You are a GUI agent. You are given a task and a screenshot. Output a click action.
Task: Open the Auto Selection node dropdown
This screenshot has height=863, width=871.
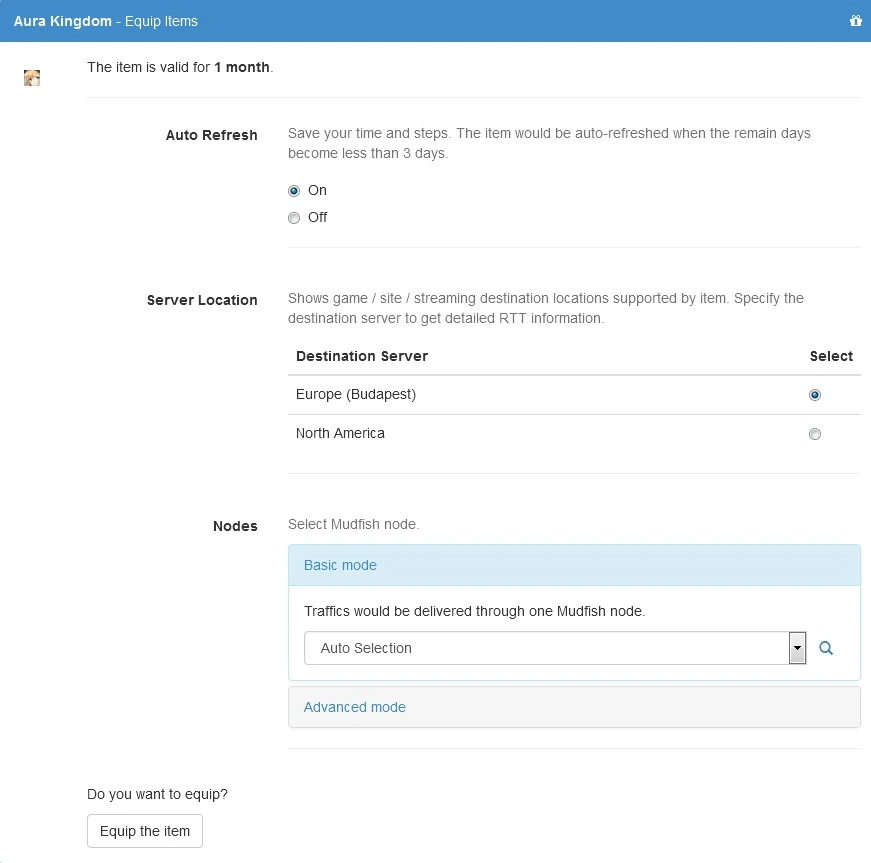tap(547, 648)
